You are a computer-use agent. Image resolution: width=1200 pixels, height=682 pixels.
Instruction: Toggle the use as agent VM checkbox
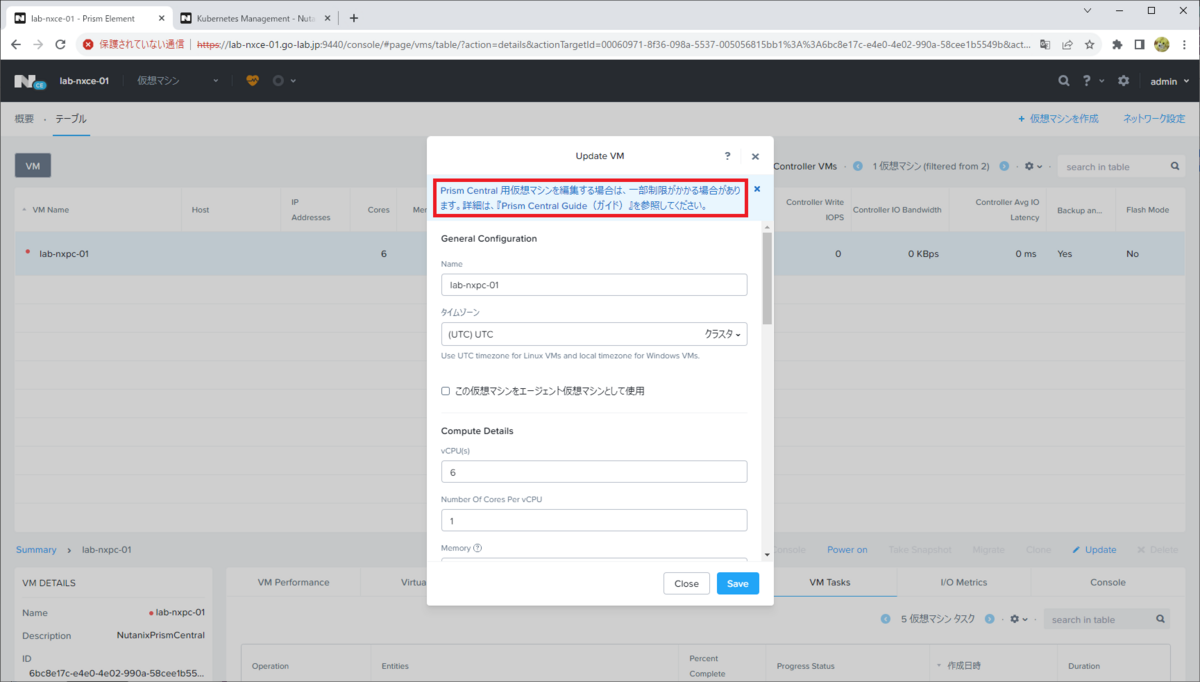(x=446, y=391)
